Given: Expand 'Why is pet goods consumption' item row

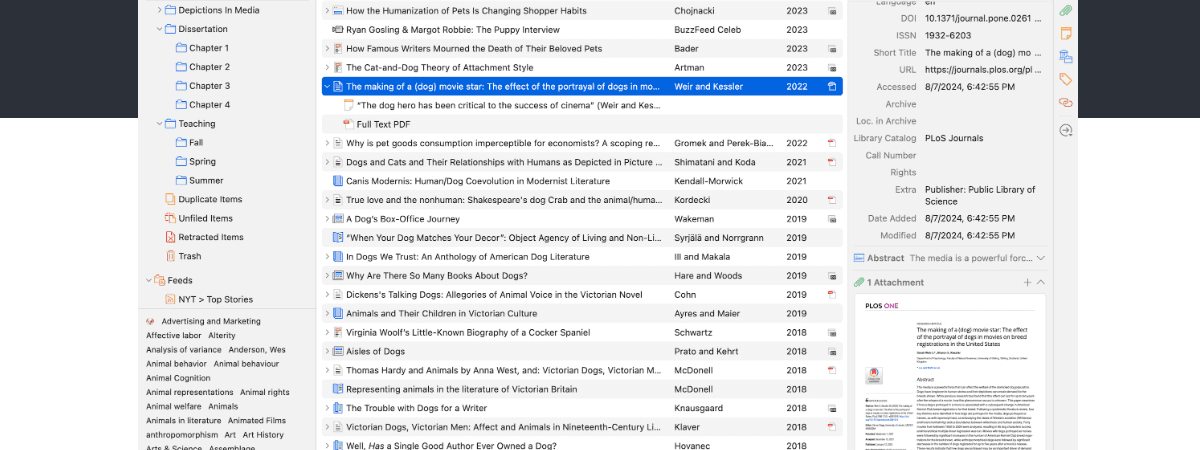Looking at the screenshot, I should pyautogui.click(x=327, y=143).
